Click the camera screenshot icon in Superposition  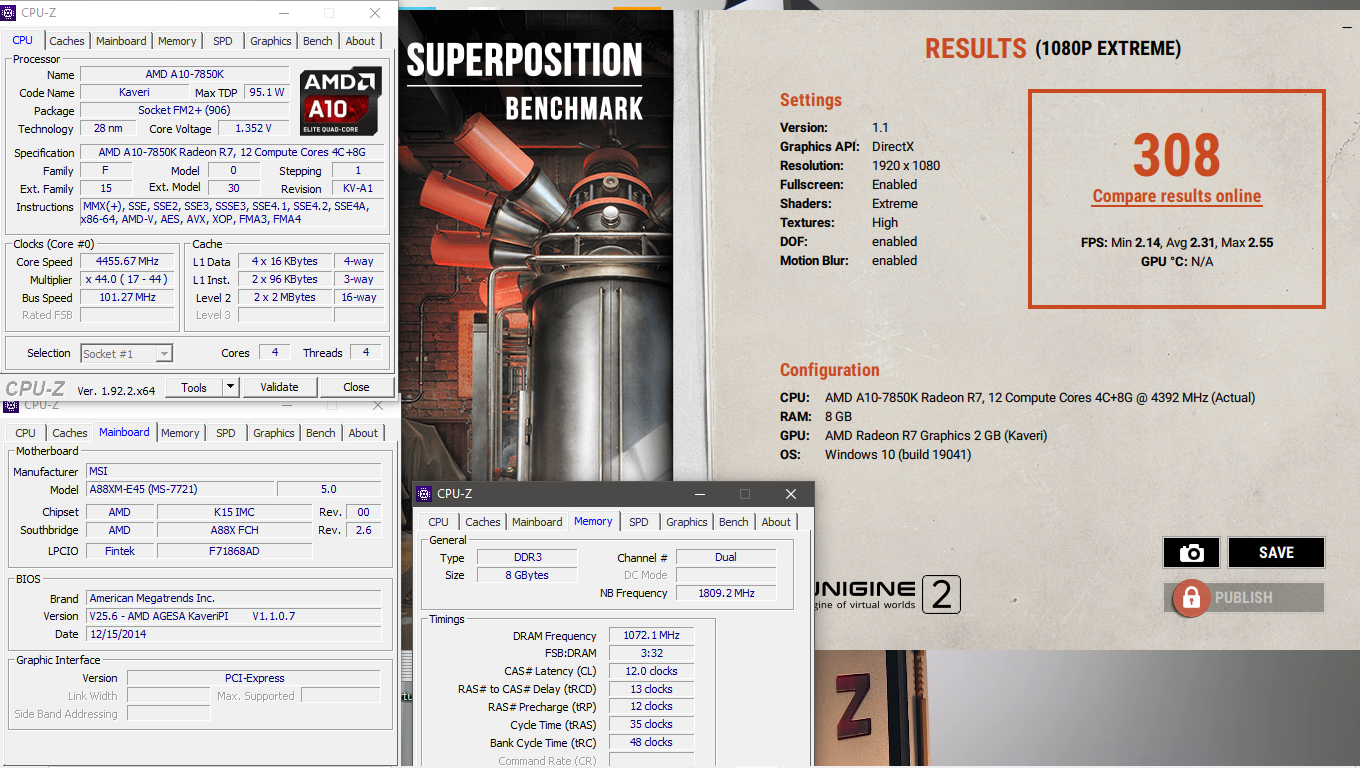(x=1191, y=553)
